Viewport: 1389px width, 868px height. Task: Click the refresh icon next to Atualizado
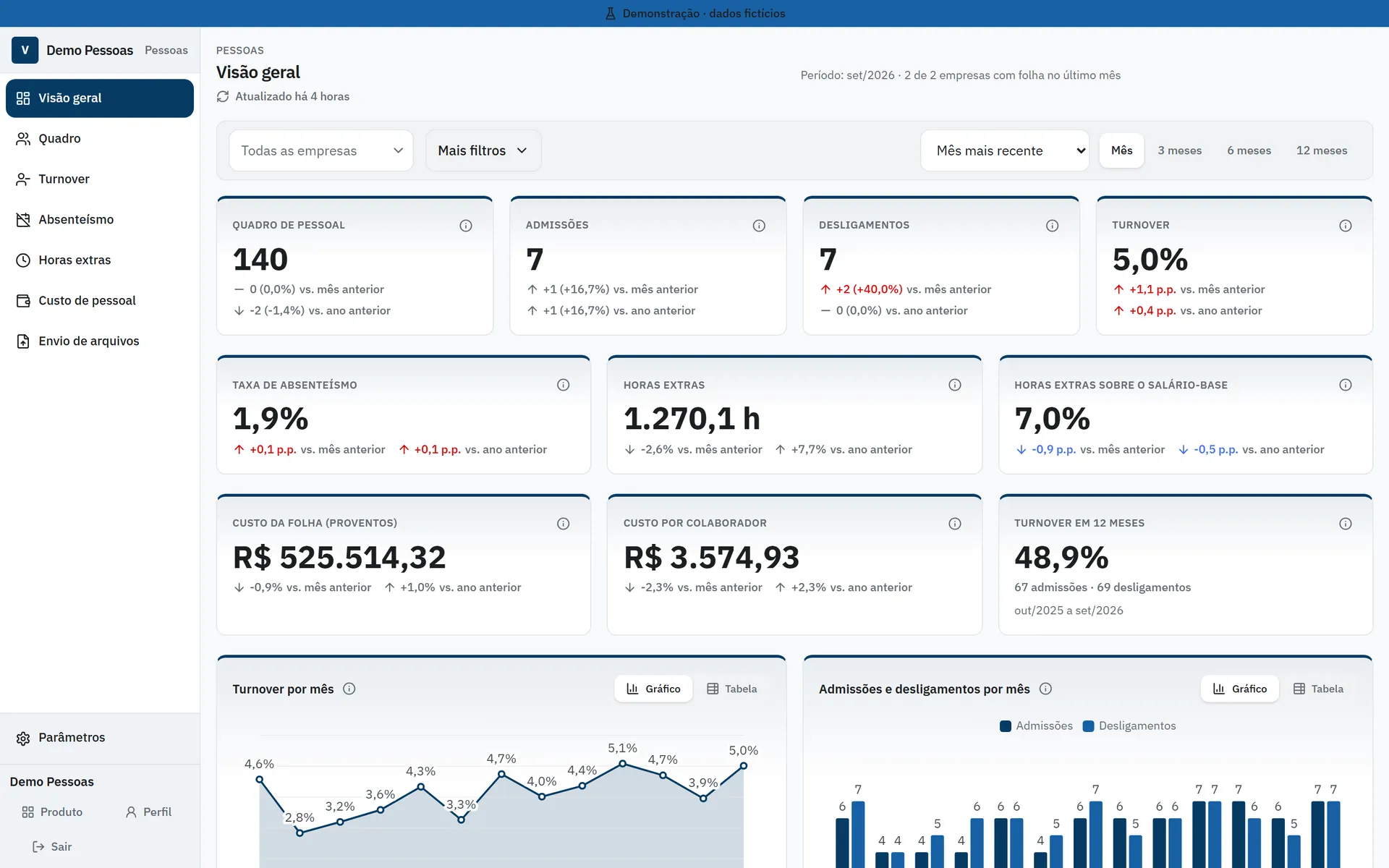pos(223,96)
